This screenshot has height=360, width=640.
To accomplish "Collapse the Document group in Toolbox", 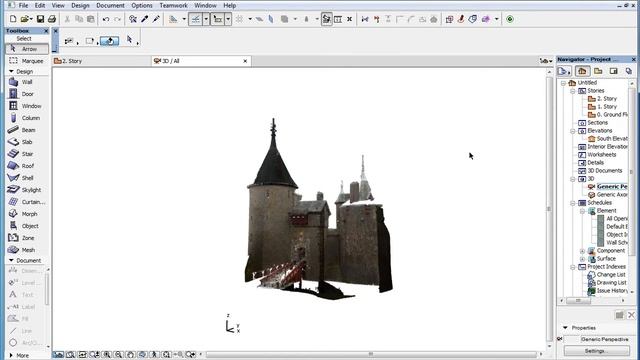I will pyautogui.click(x=11, y=260).
